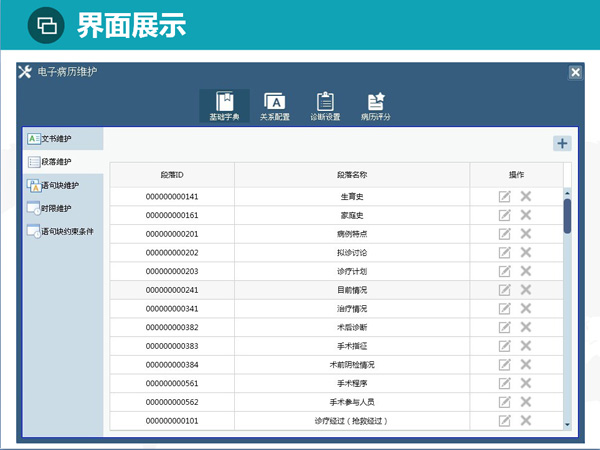The image size is (600, 450).
Task: Delete row with ID 00000000384
Action: (x=526, y=365)
